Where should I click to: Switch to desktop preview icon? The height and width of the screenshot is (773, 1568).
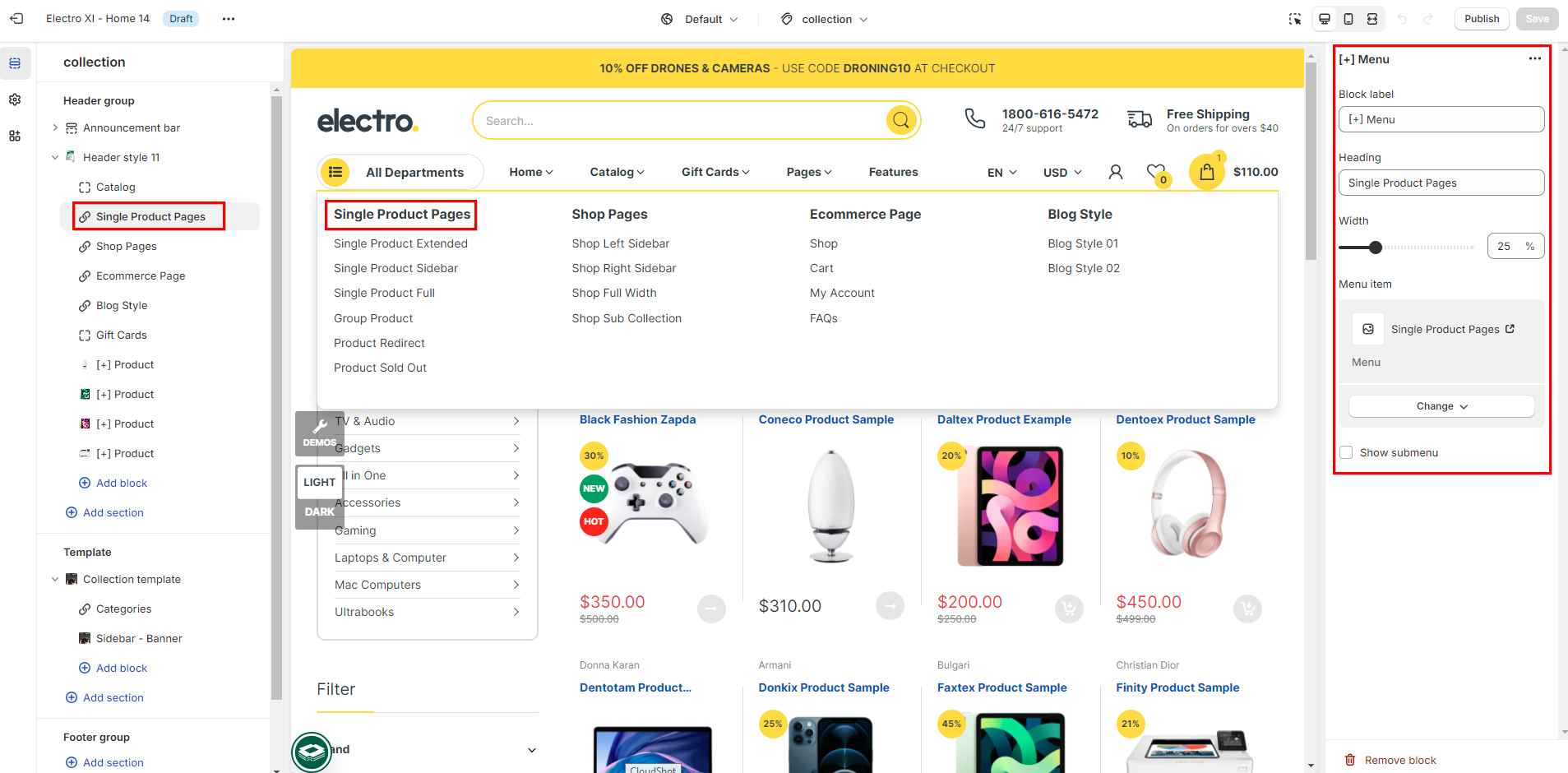pos(1325,19)
